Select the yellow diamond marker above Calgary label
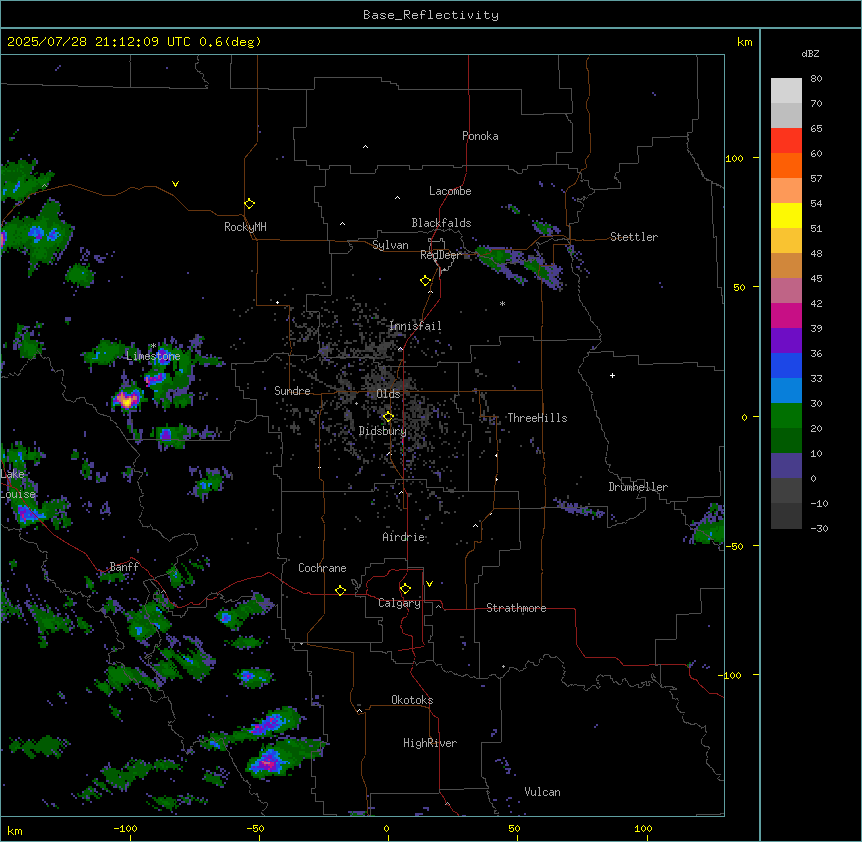The height and width of the screenshot is (842, 862). (405, 589)
